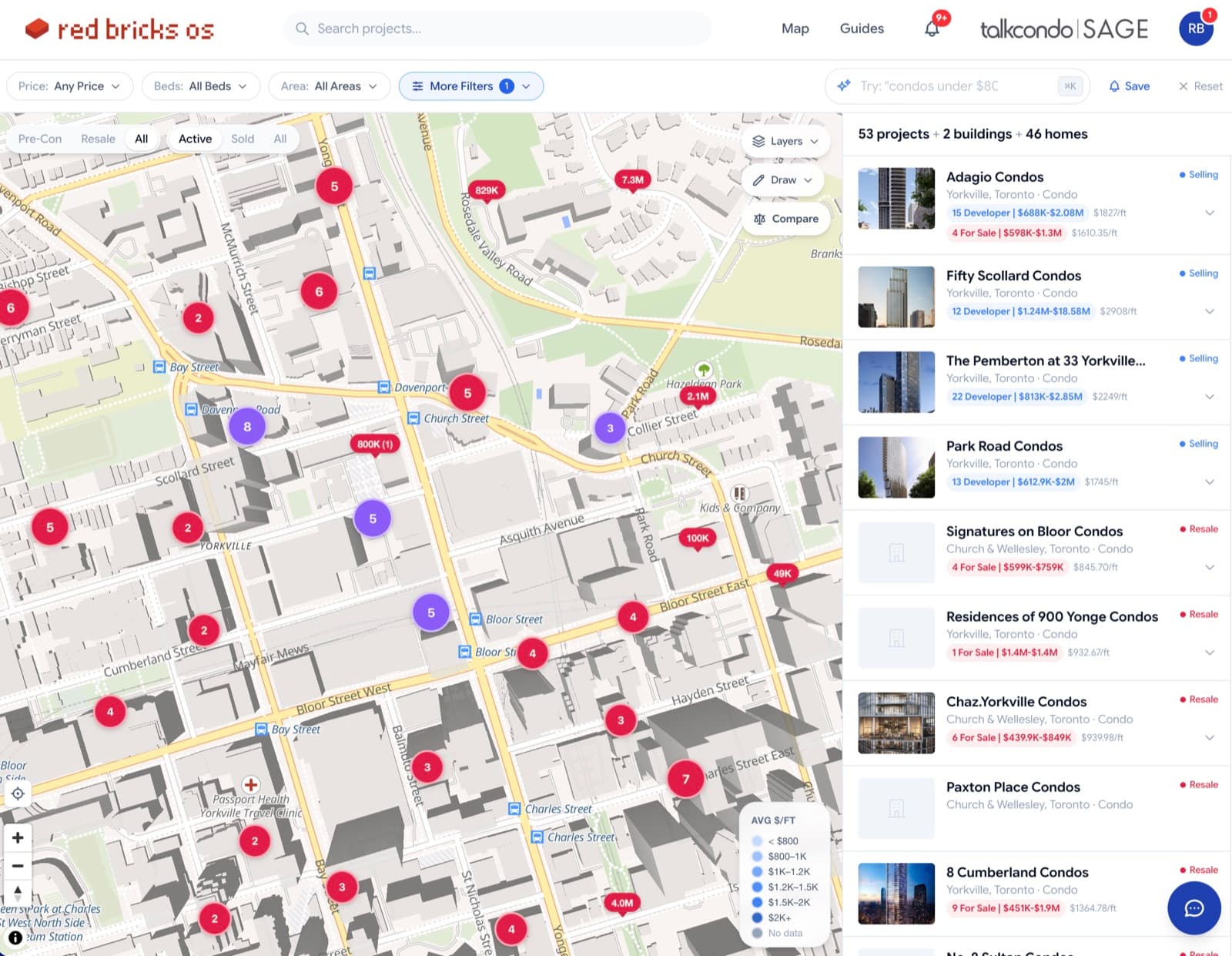Open The Pemberton at 33 Yorkville title
1232x956 pixels.
[1046, 361]
